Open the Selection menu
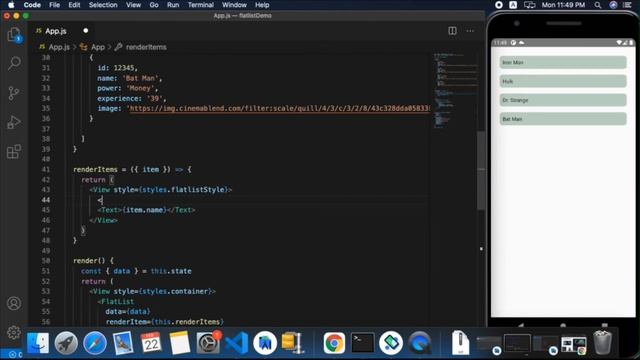The height and width of the screenshot is (360, 640). [103, 5]
